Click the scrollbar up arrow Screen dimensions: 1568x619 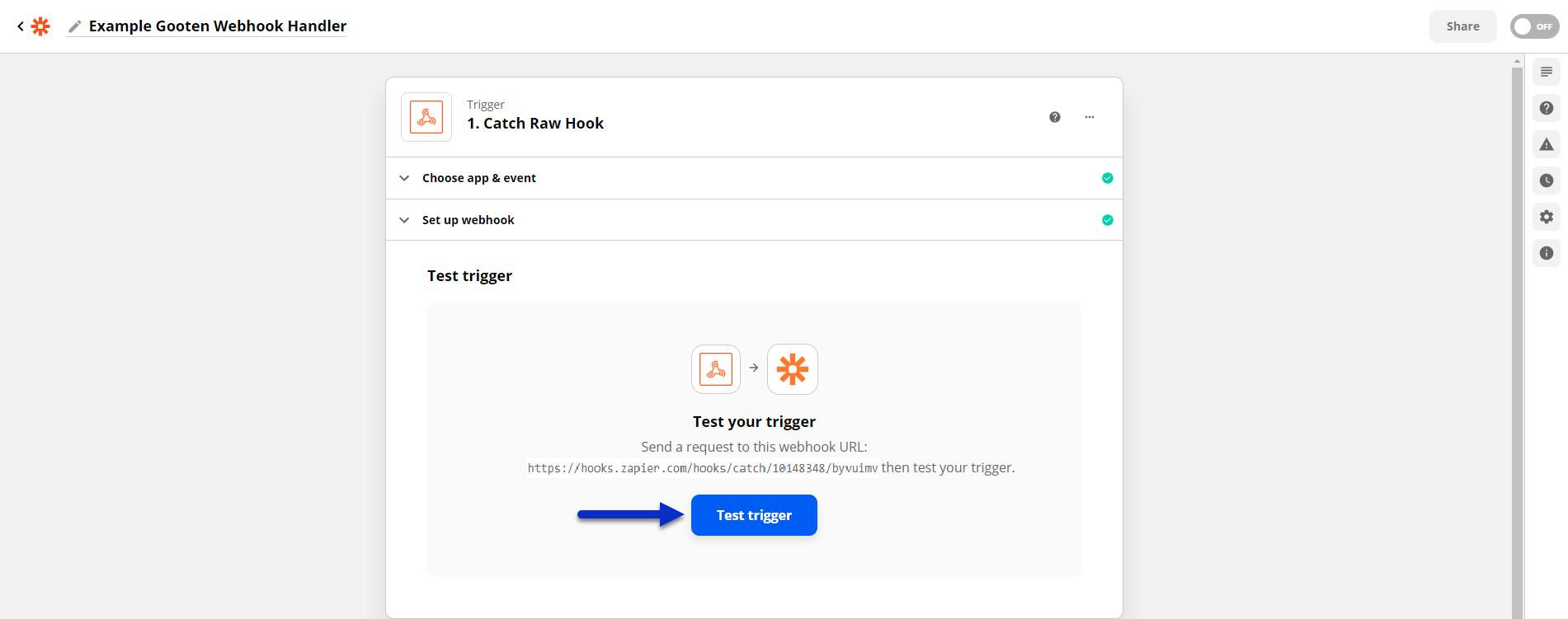point(1517,61)
